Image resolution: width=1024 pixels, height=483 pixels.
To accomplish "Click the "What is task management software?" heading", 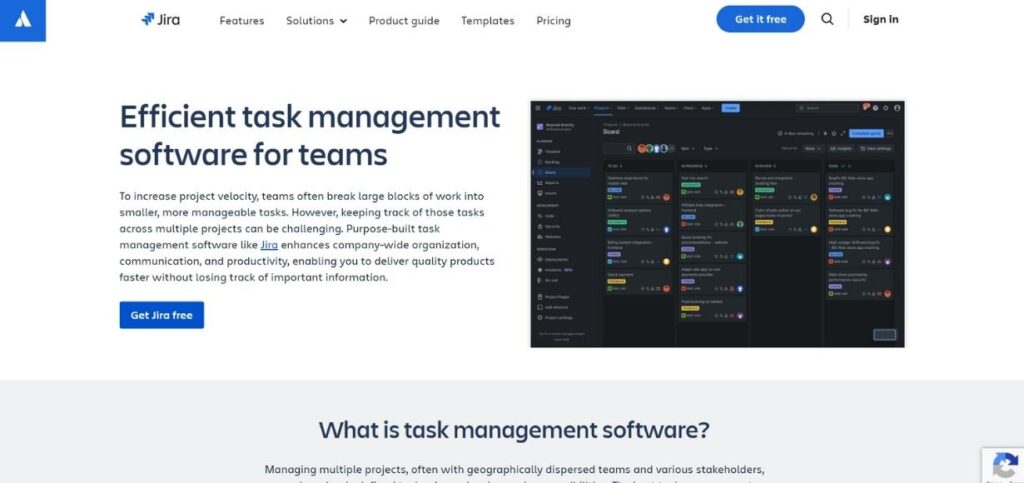I will 514,430.
